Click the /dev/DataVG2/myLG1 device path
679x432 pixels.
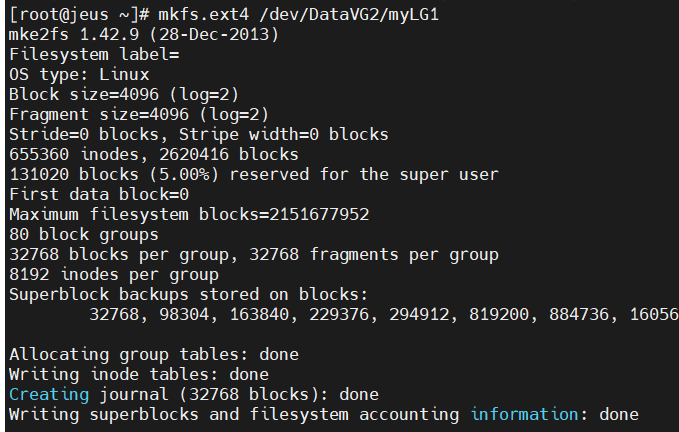coord(349,15)
